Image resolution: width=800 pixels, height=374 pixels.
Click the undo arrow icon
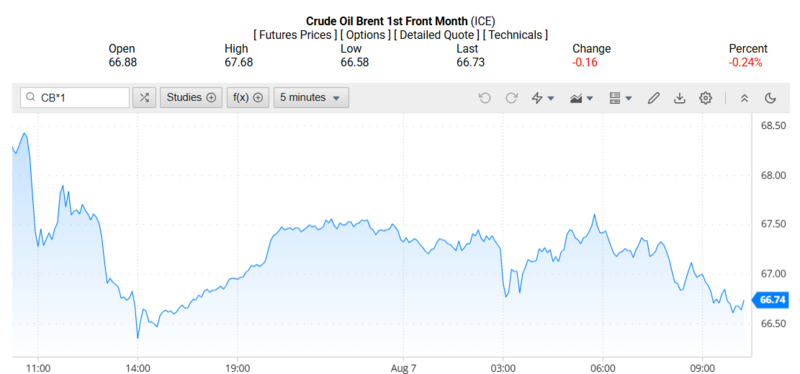pyautogui.click(x=484, y=98)
